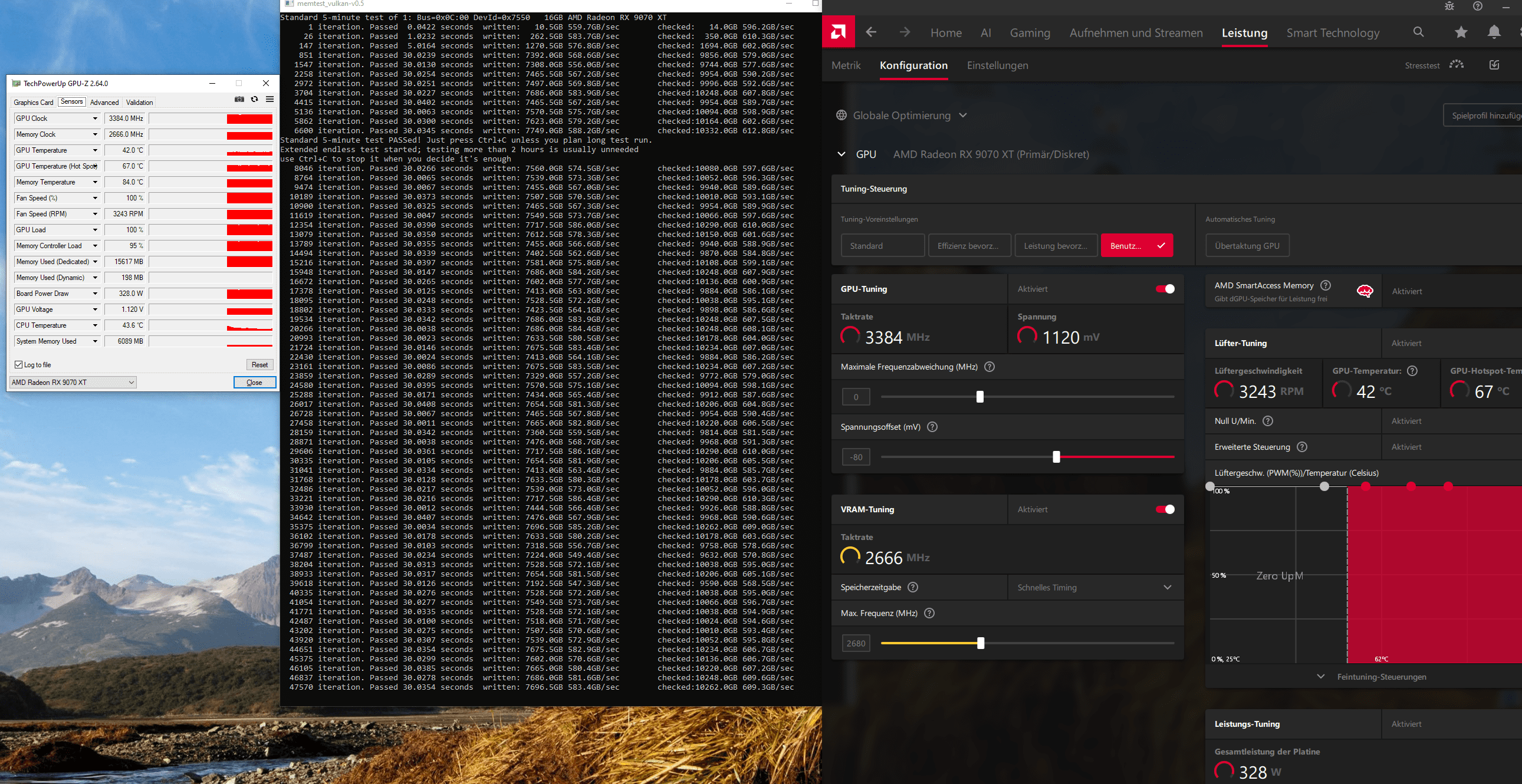This screenshot has height=784, width=1522.
Task: Open GPU-Z Advanced tab
Action: (x=104, y=102)
